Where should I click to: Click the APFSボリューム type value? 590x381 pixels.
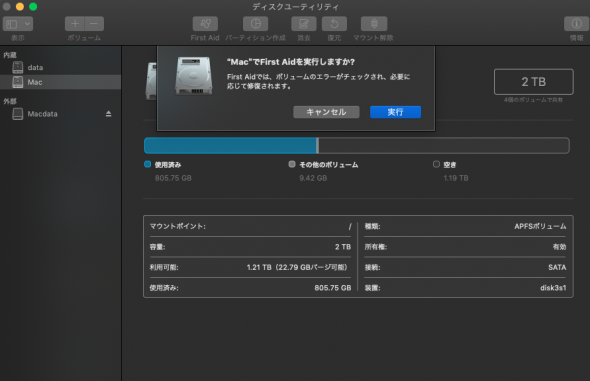[540, 226]
